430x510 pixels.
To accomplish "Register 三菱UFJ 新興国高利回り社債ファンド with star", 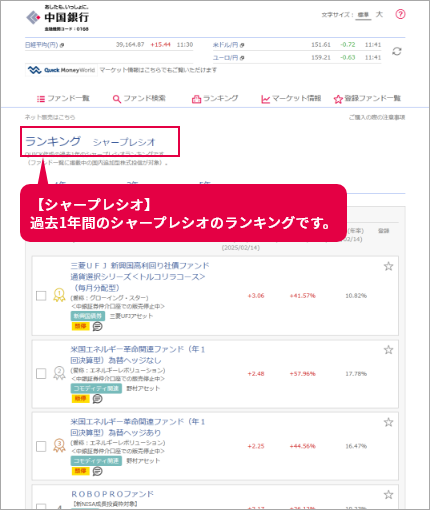I will coord(388,266).
